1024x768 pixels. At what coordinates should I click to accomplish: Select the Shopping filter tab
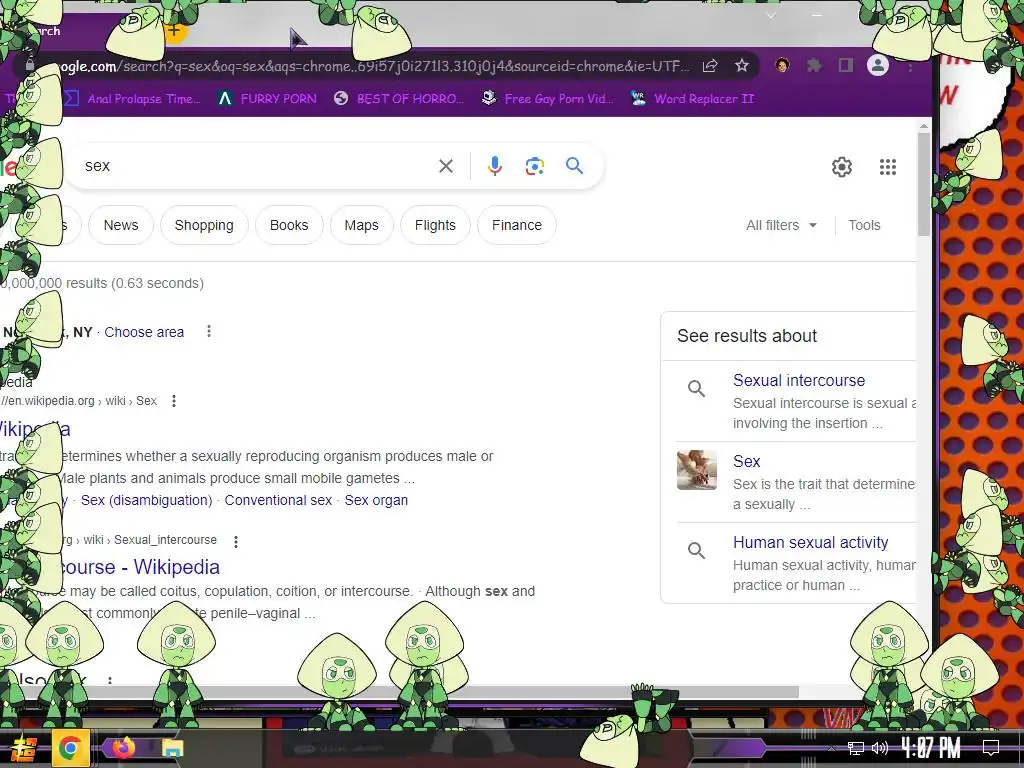(x=204, y=225)
